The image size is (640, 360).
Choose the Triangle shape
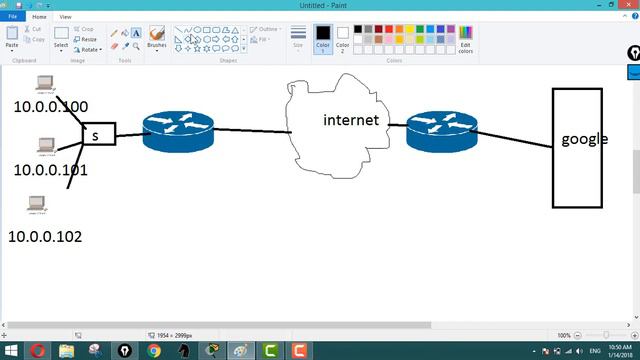tap(235, 30)
